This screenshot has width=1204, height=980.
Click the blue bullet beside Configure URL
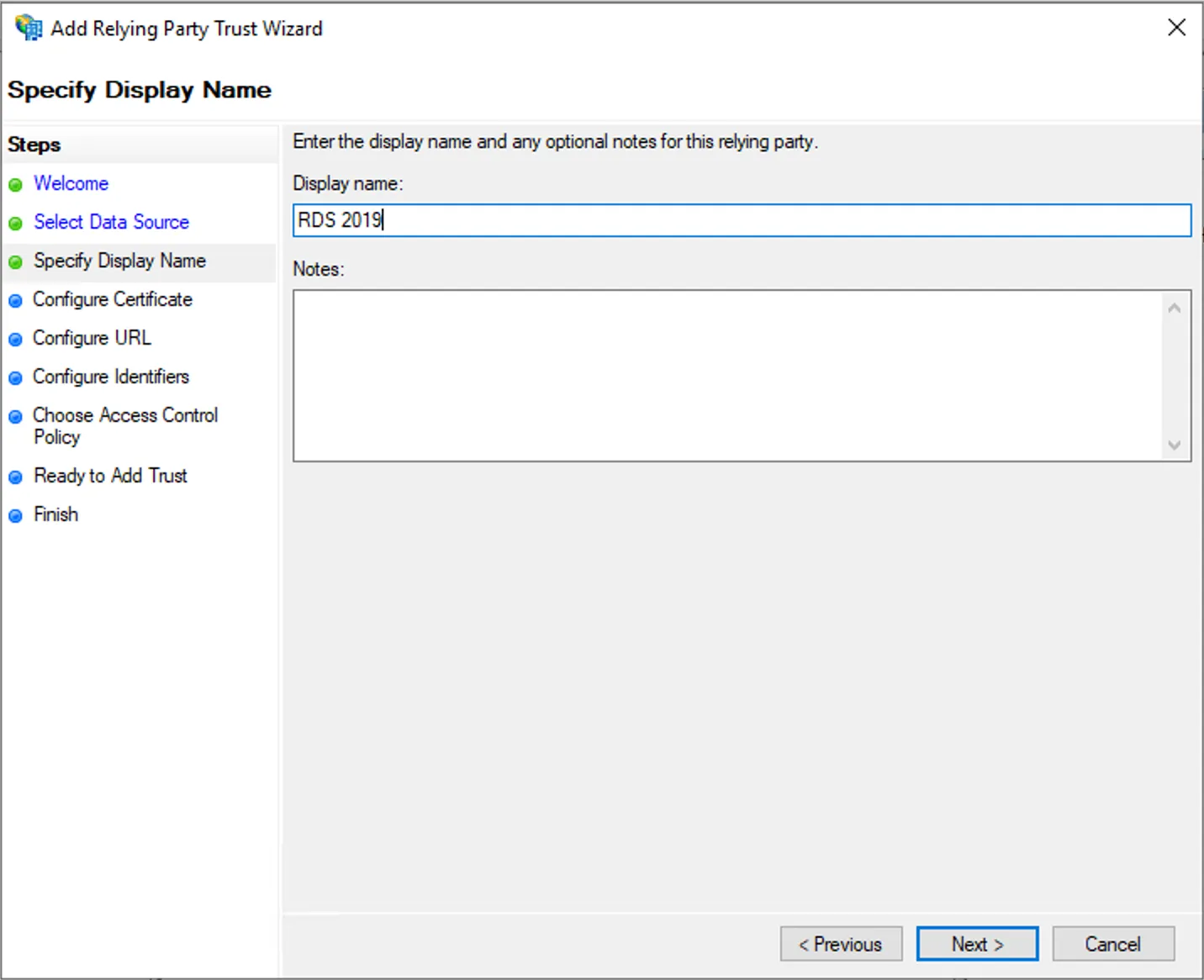click(15, 340)
